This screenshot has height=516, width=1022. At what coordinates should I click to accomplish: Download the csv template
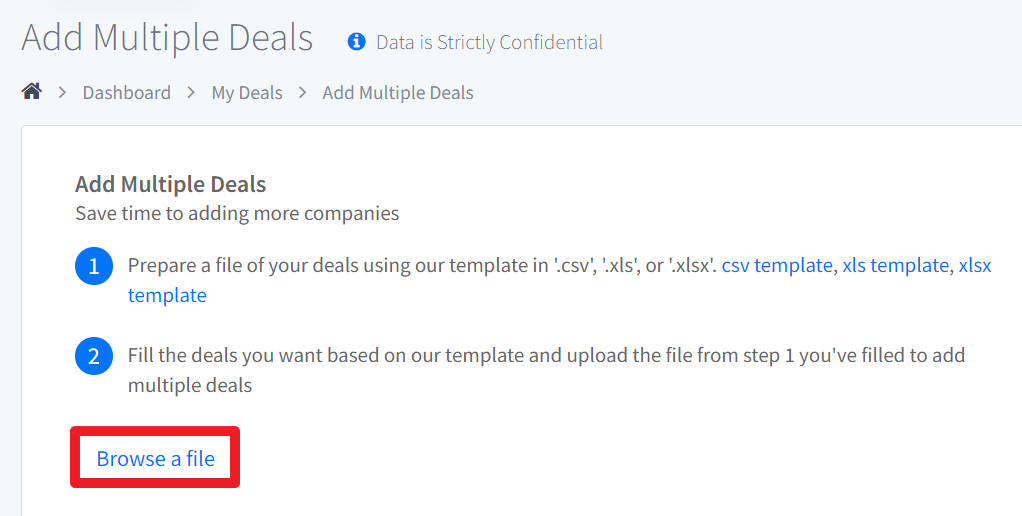pos(777,265)
